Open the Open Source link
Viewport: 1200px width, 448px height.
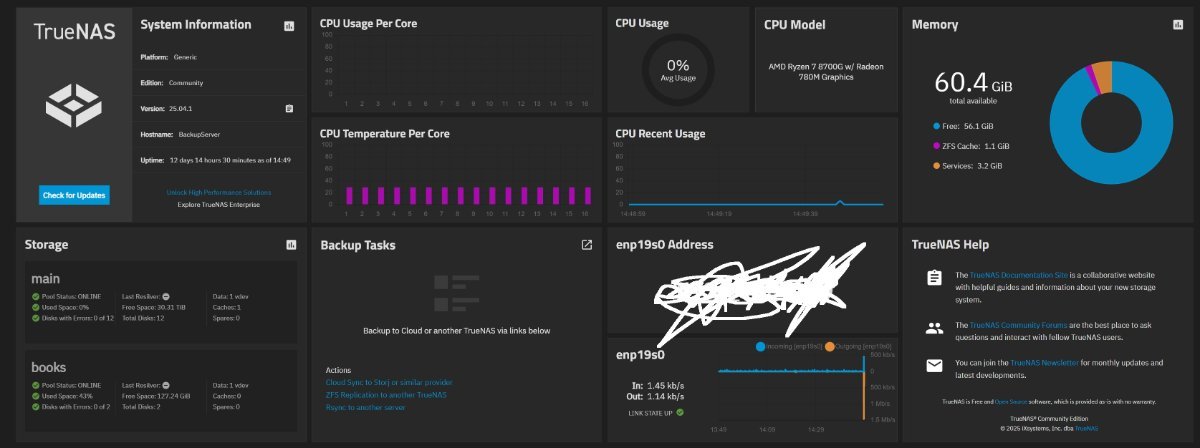[x=1011, y=401]
